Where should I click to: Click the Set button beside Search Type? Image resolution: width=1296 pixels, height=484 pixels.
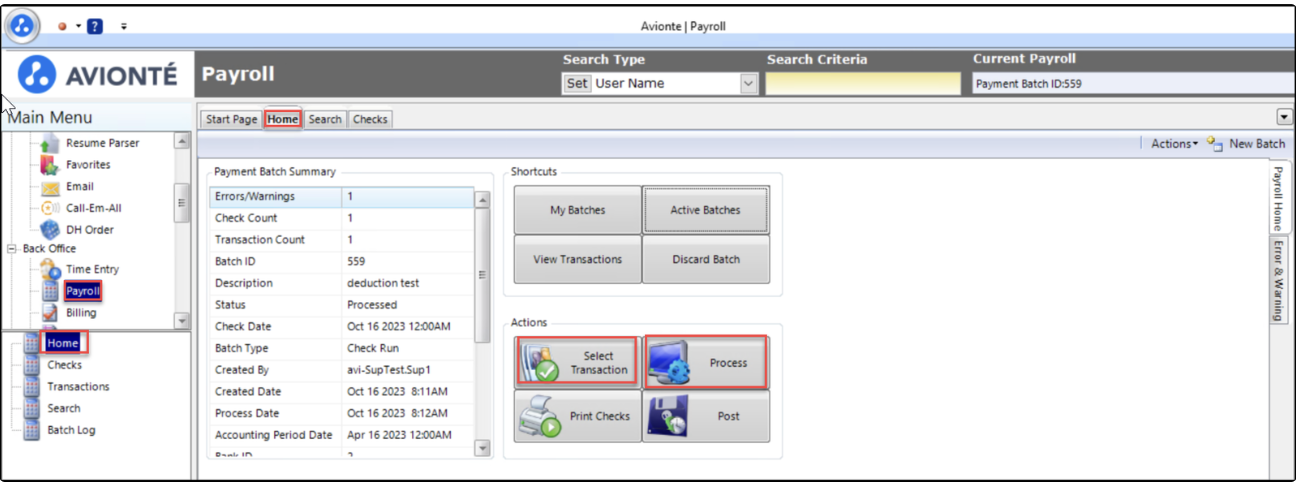(577, 84)
